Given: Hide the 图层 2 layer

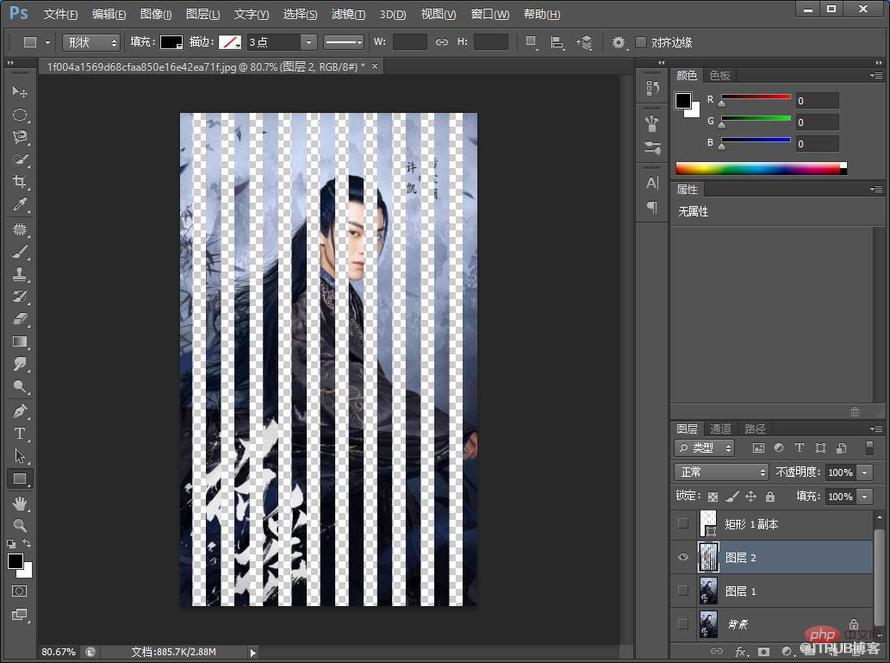Looking at the screenshot, I should click(x=683, y=557).
